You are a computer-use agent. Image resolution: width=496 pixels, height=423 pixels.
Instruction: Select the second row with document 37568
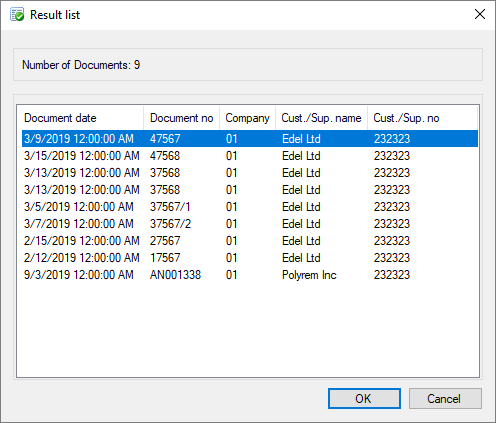click(250, 190)
